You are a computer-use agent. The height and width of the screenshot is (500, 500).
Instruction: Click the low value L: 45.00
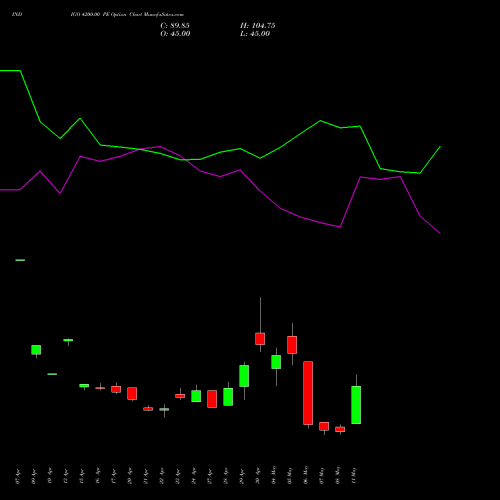click(255, 34)
